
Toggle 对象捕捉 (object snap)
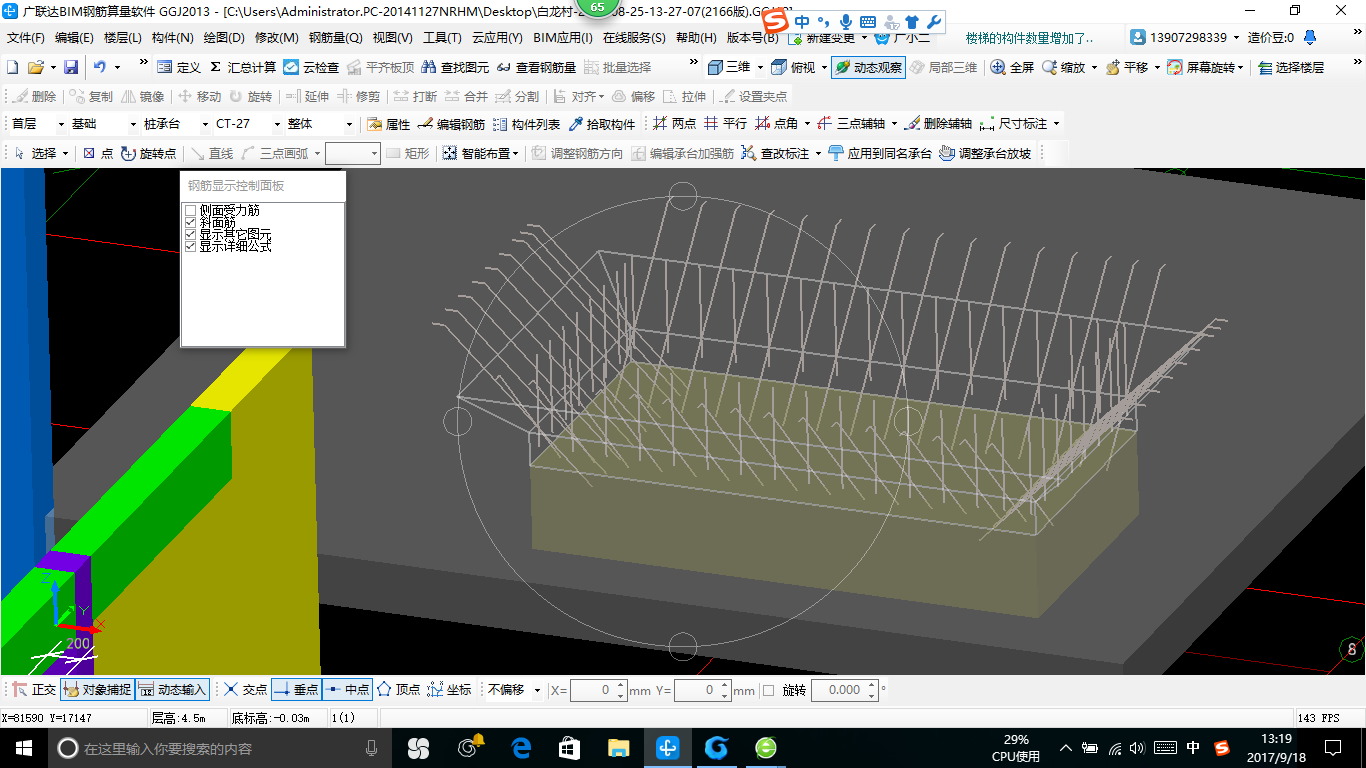(x=97, y=690)
